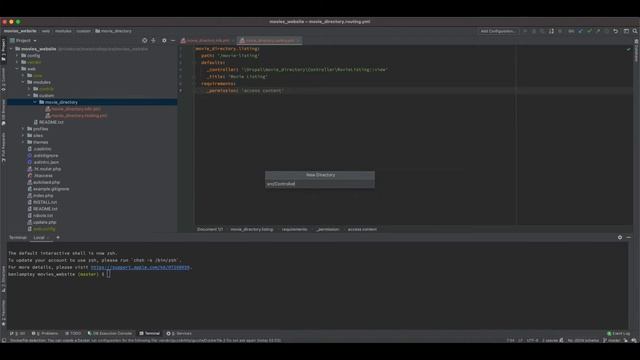640x360 pixels.
Task: Collapse the modules folder arrow
Action: [x=23, y=82]
